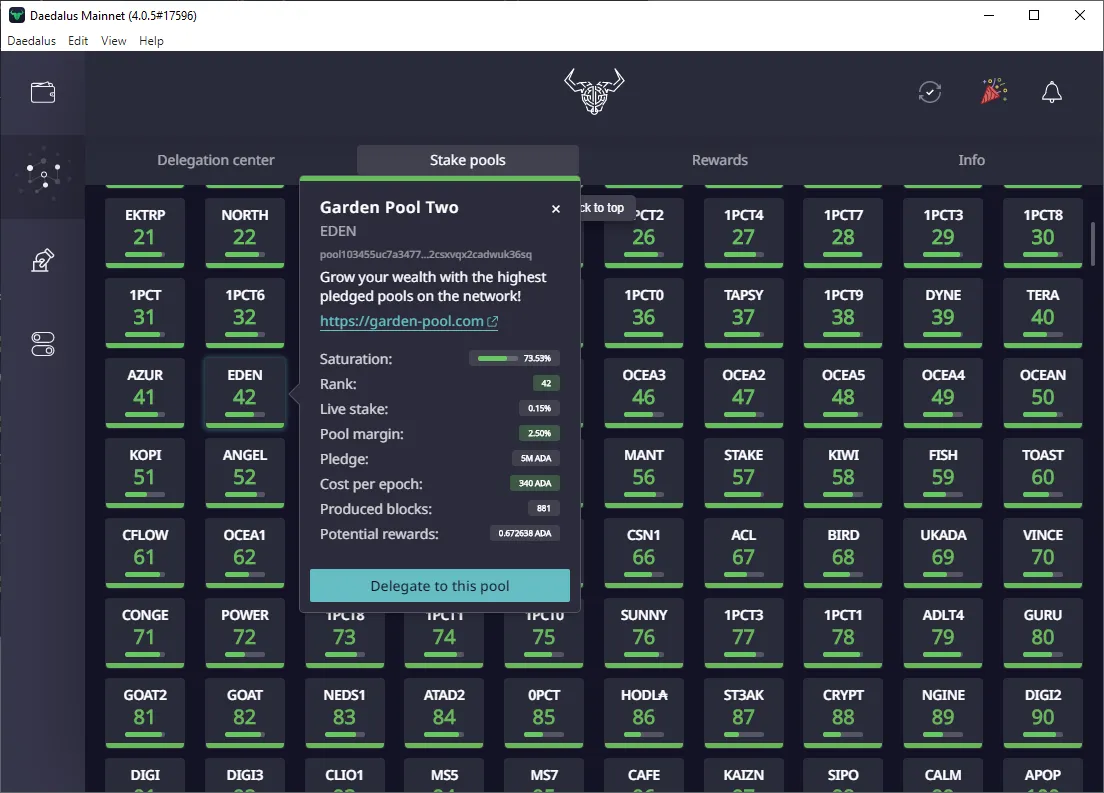Click Delegate to this pool button
The image size is (1104, 793).
tap(440, 585)
